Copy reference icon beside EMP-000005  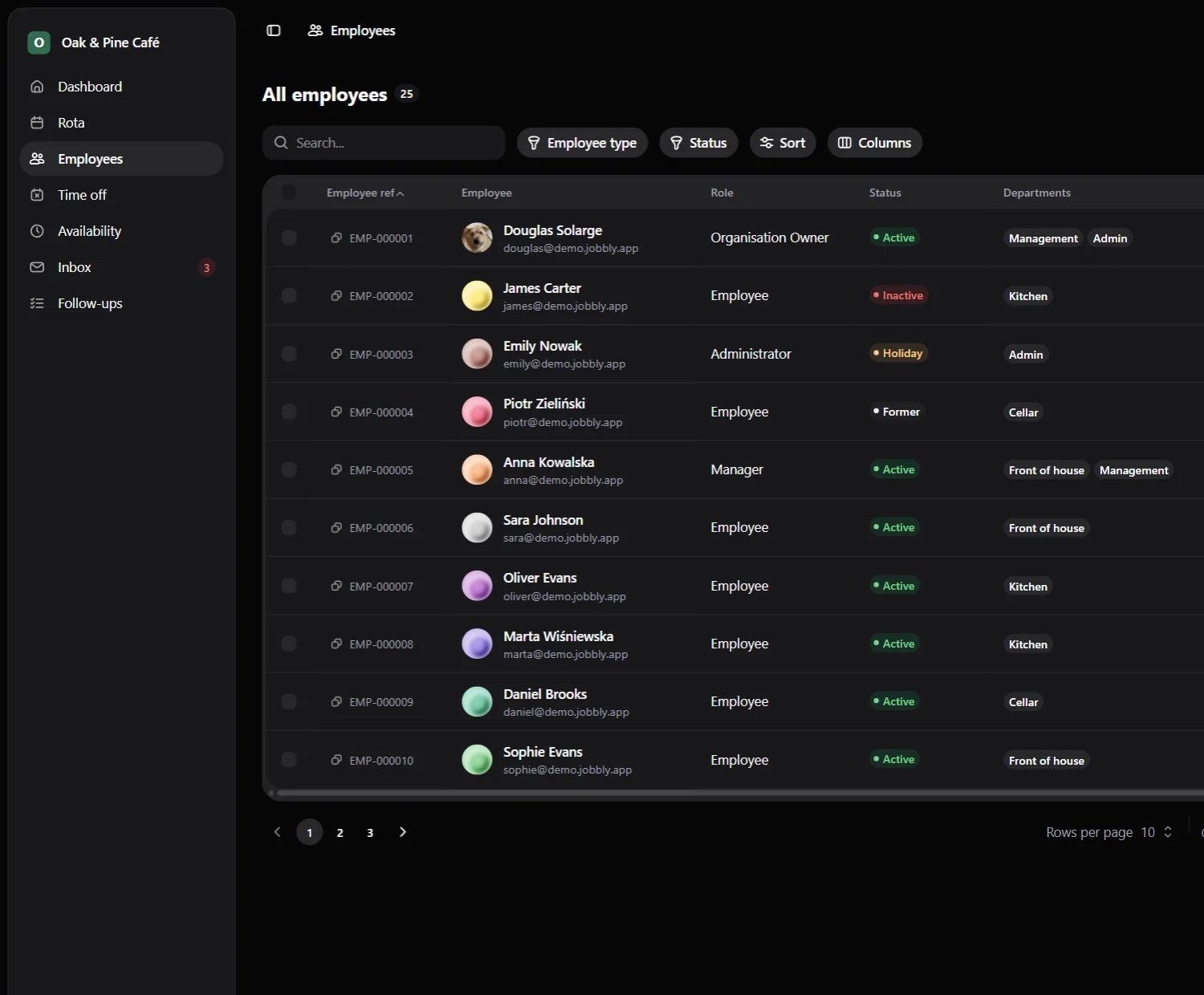point(336,469)
